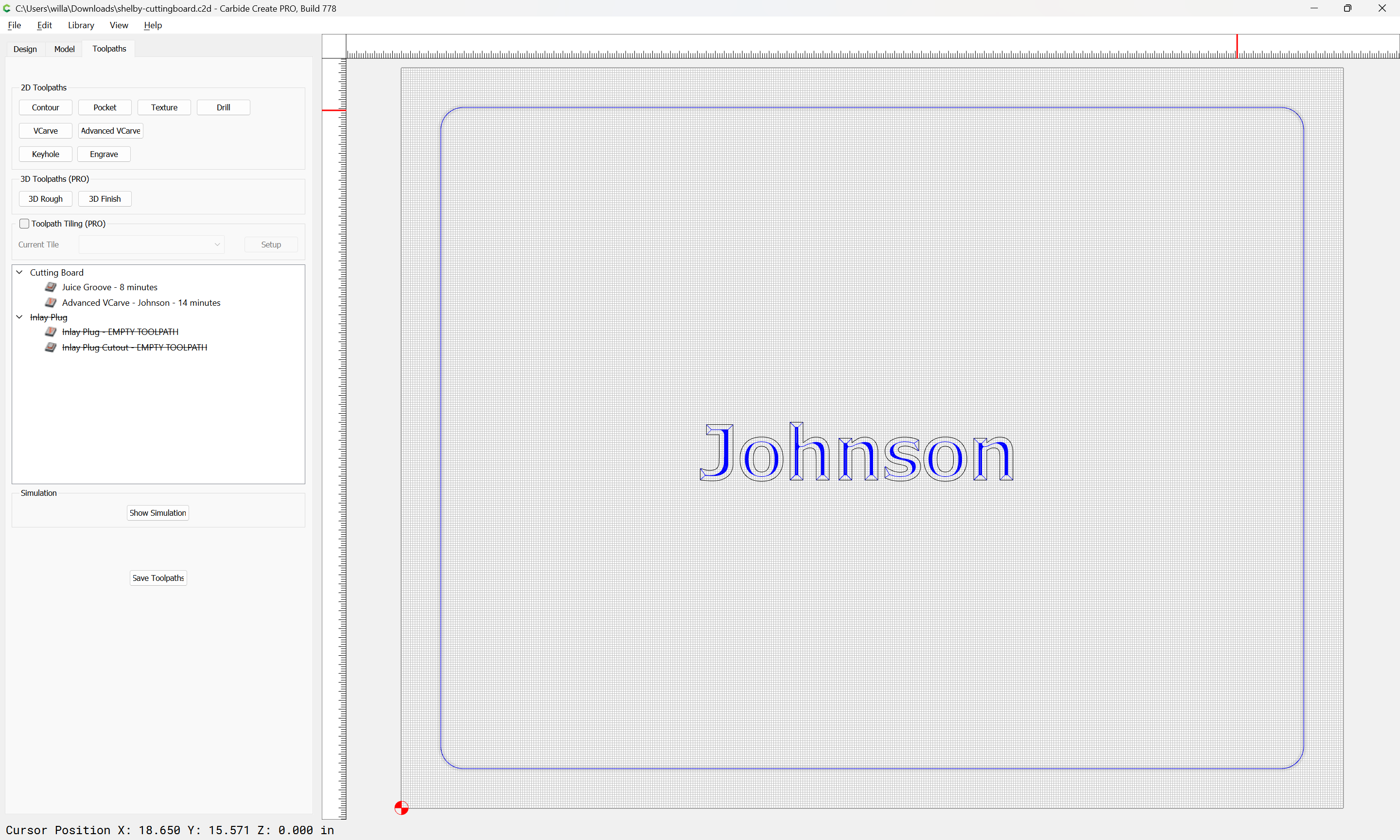The height and width of the screenshot is (840, 1400).
Task: Click the Cursor Position status text
Action: click(170, 830)
